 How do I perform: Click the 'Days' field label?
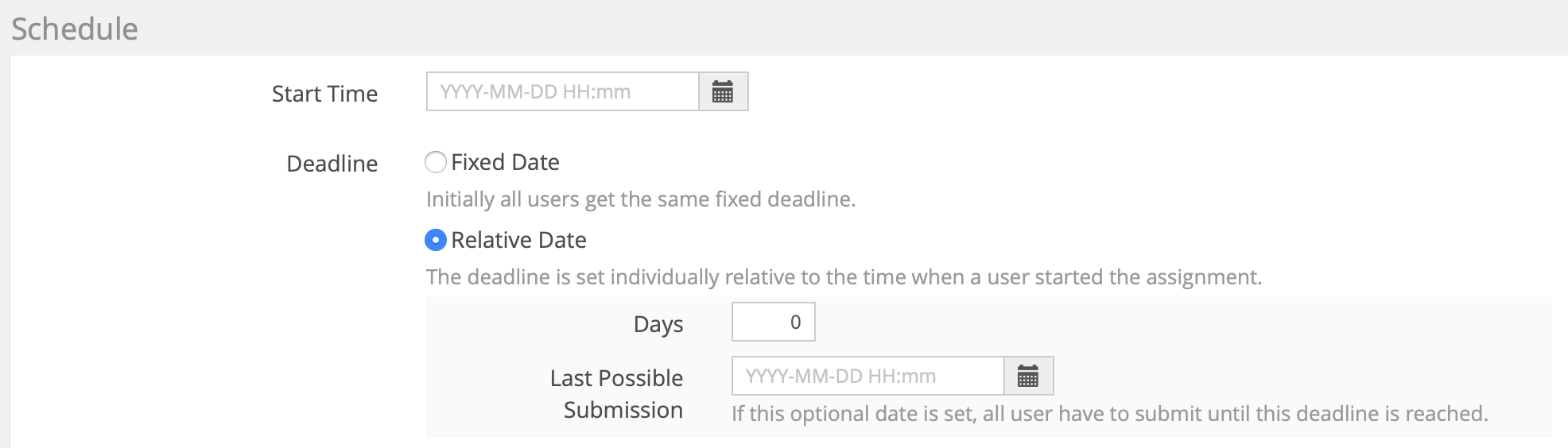[658, 324]
